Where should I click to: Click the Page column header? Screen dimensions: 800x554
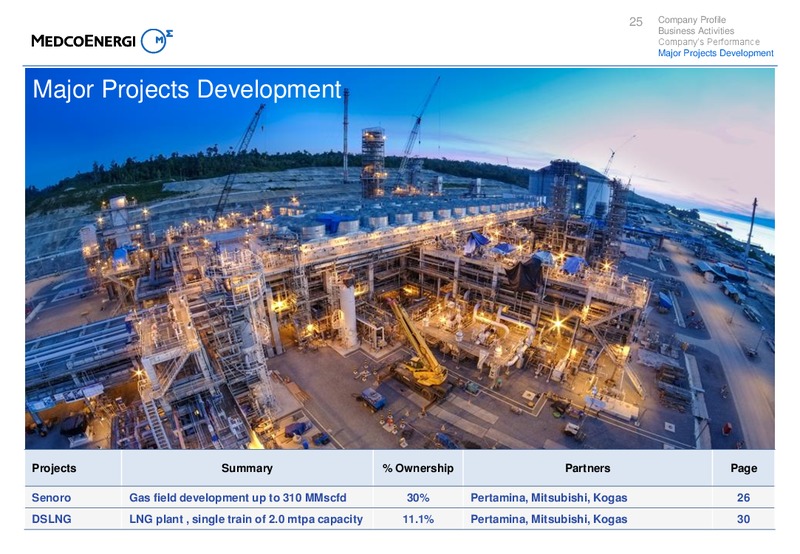pyautogui.click(x=743, y=468)
